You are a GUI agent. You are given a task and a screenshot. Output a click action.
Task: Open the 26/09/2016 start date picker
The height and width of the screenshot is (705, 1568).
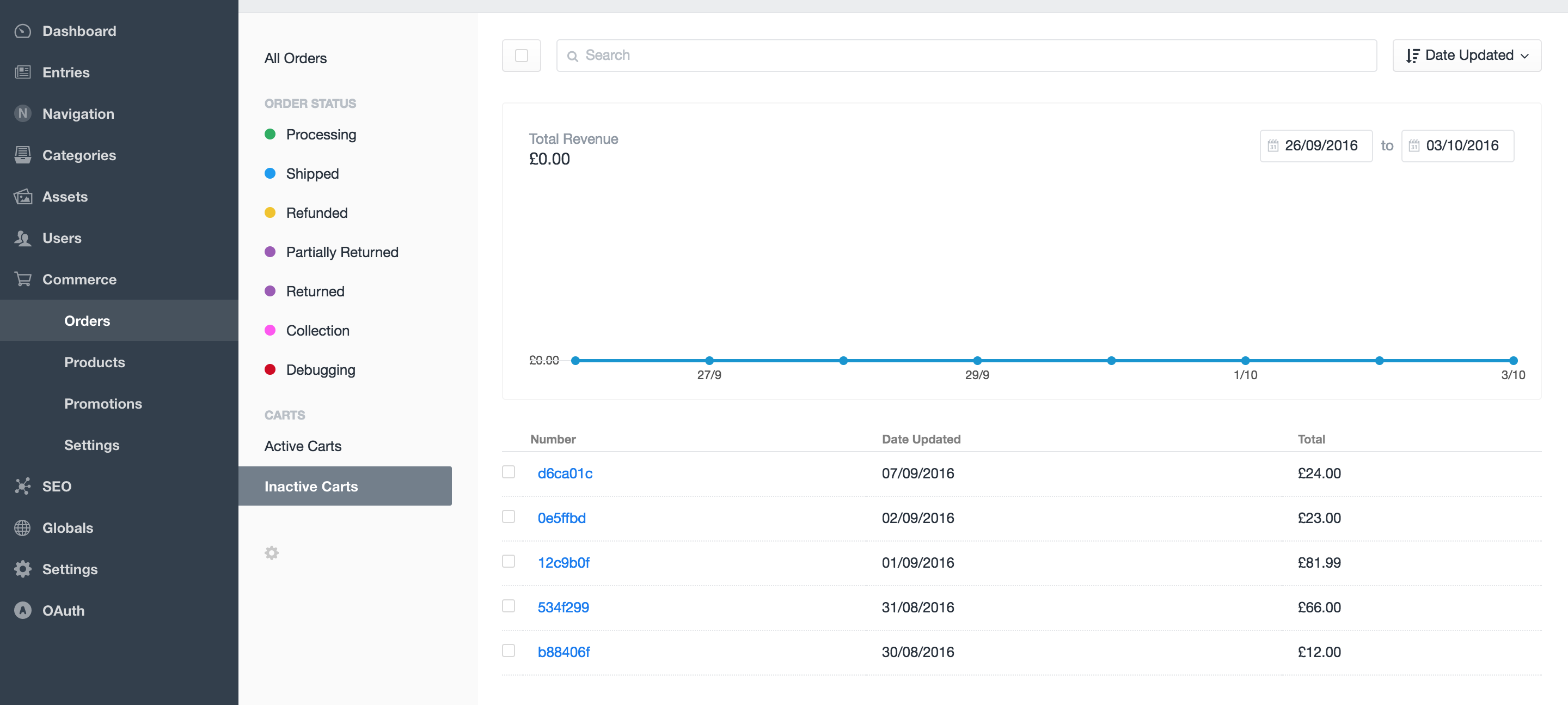tap(1315, 145)
